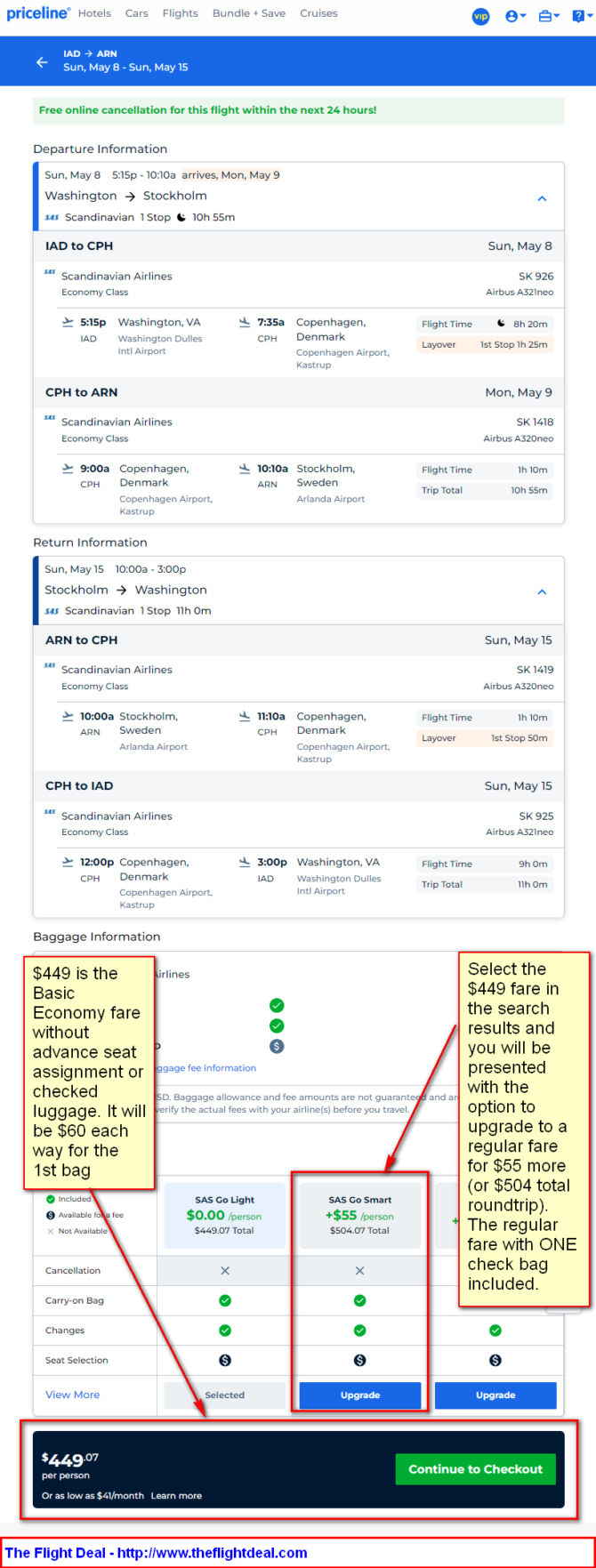Click the Learn more monthly payment link
Screen dimensions: 596x1568
click(176, 1495)
